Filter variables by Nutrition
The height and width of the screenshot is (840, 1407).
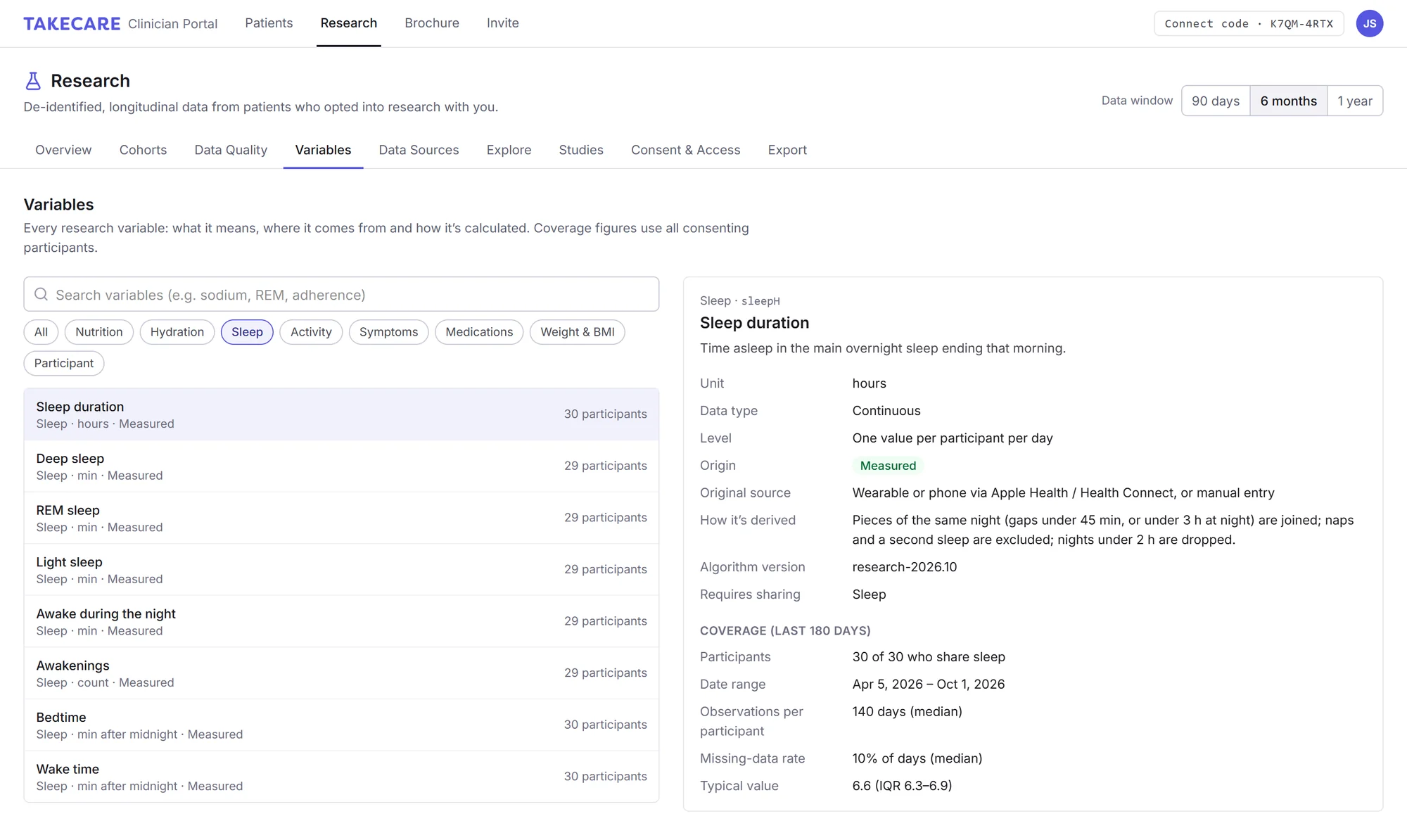coord(99,332)
